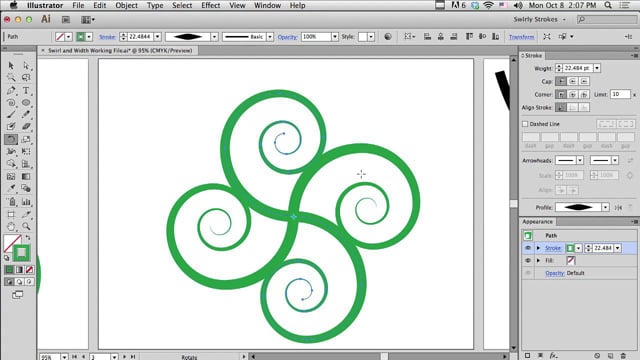Select the Type tool
The width and height of the screenshot is (640, 360).
(x=26, y=90)
